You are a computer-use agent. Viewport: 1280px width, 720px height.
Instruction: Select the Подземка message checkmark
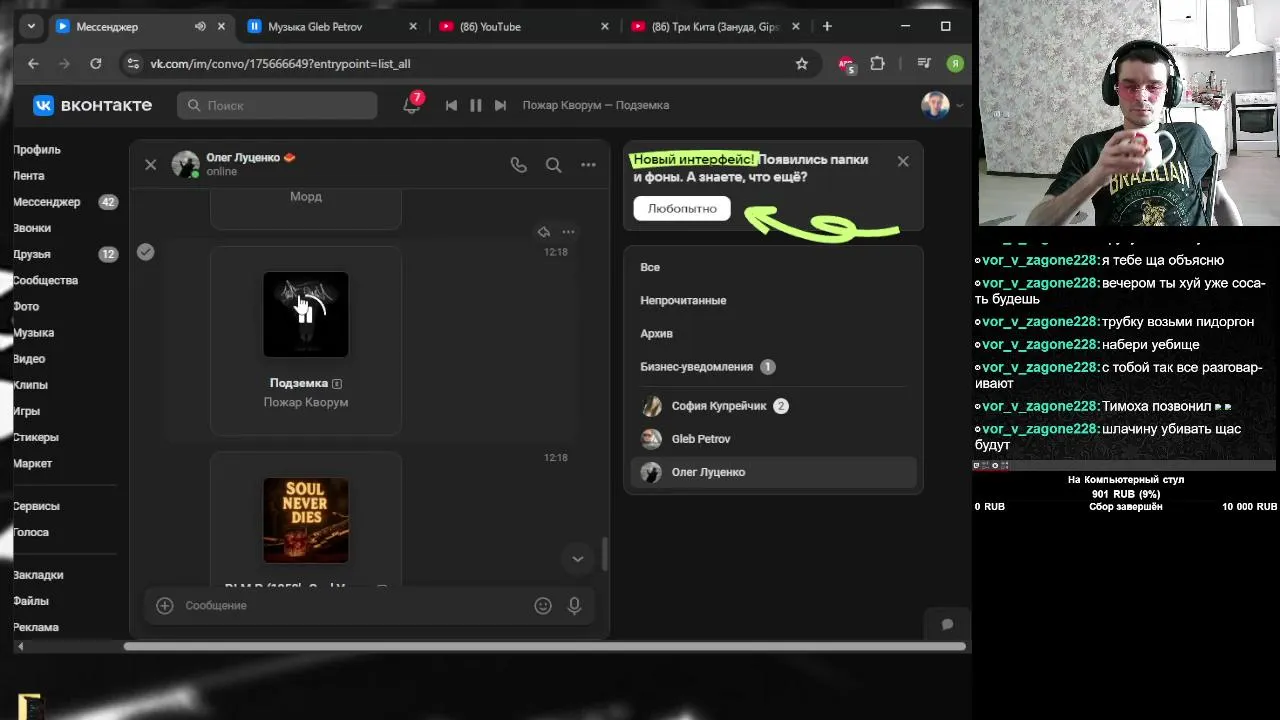pyautogui.click(x=146, y=252)
